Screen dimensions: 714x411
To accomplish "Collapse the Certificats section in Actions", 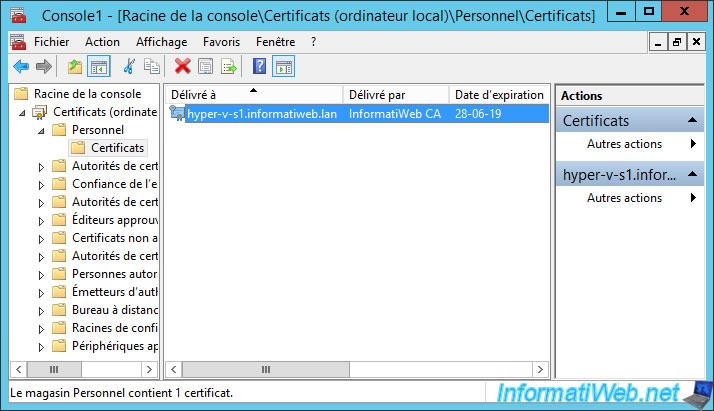I will [x=692, y=120].
